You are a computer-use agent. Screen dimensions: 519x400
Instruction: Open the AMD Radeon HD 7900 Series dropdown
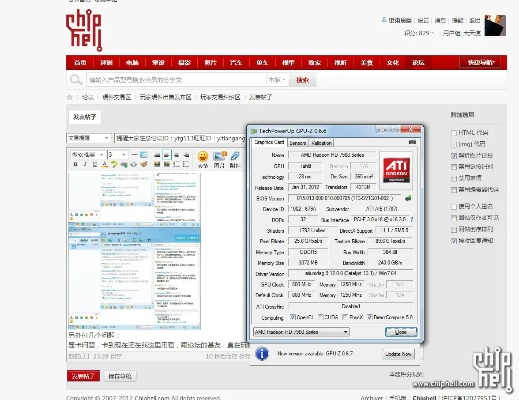pos(301,332)
